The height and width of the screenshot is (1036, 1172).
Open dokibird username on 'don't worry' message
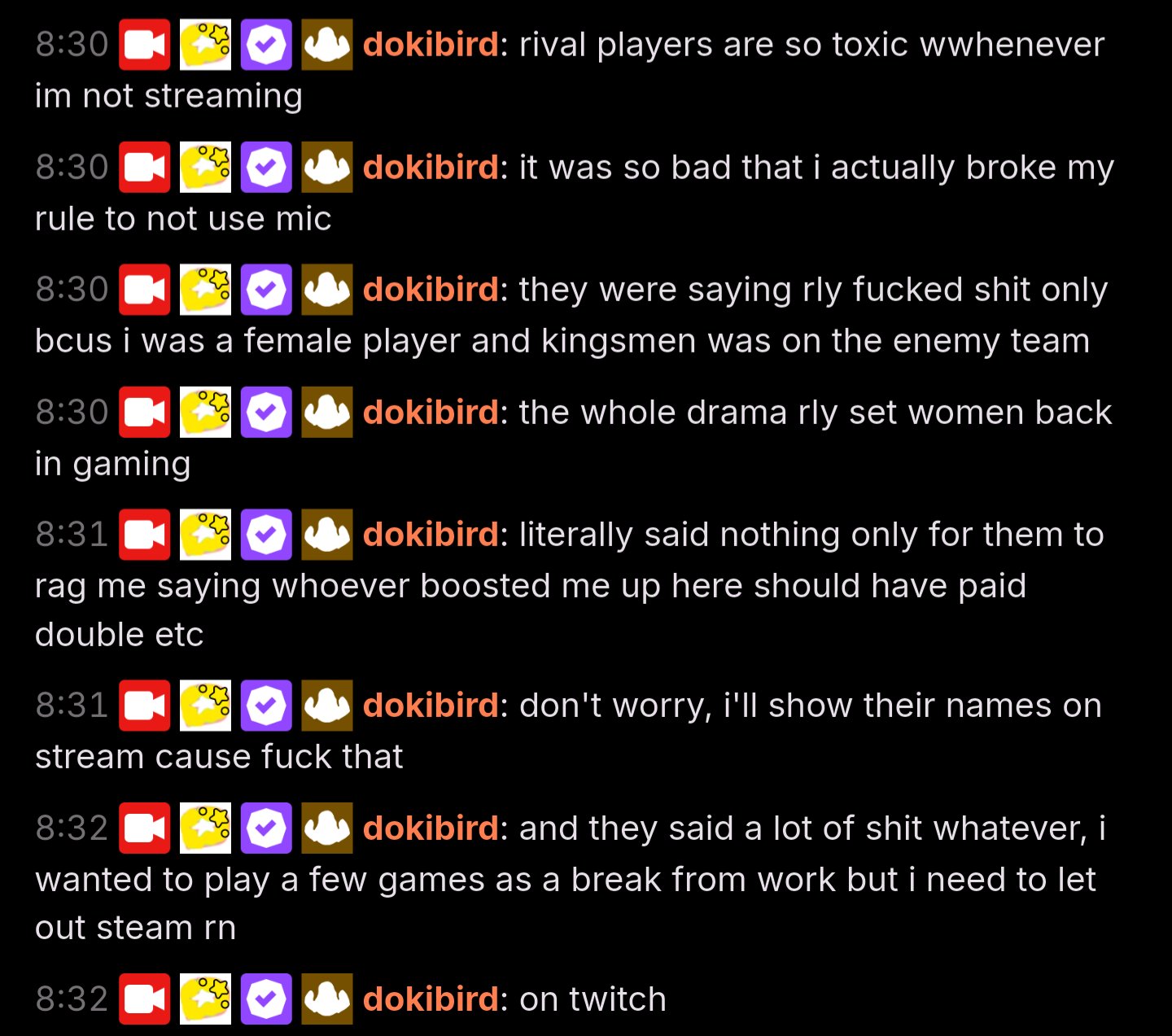coord(431,706)
